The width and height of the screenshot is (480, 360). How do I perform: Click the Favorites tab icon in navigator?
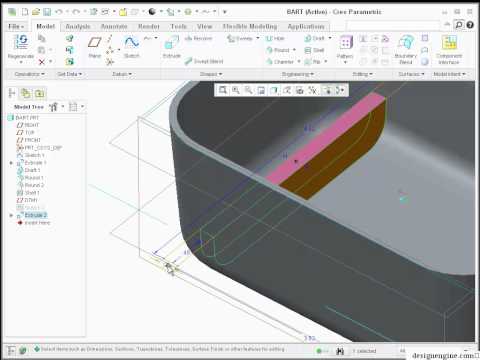pos(40,94)
